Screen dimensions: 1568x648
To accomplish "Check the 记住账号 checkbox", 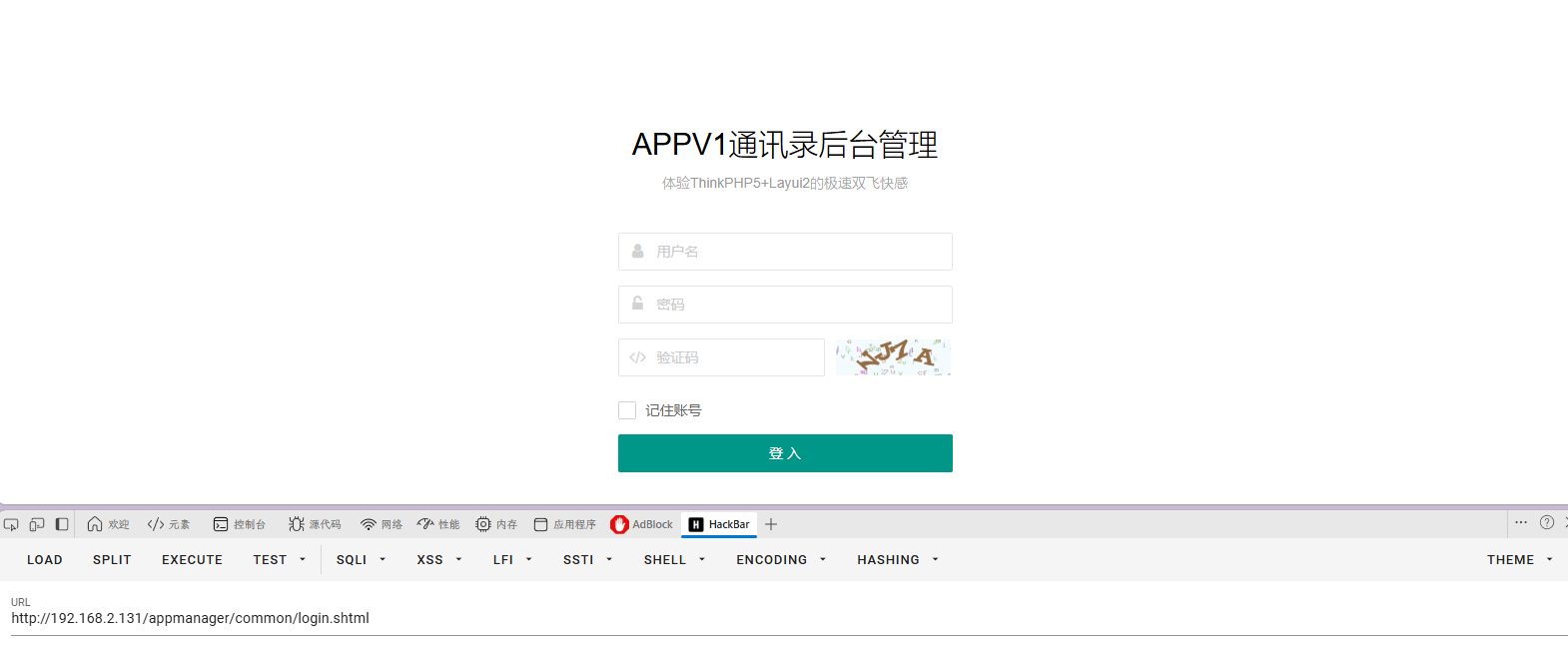I will 627,410.
